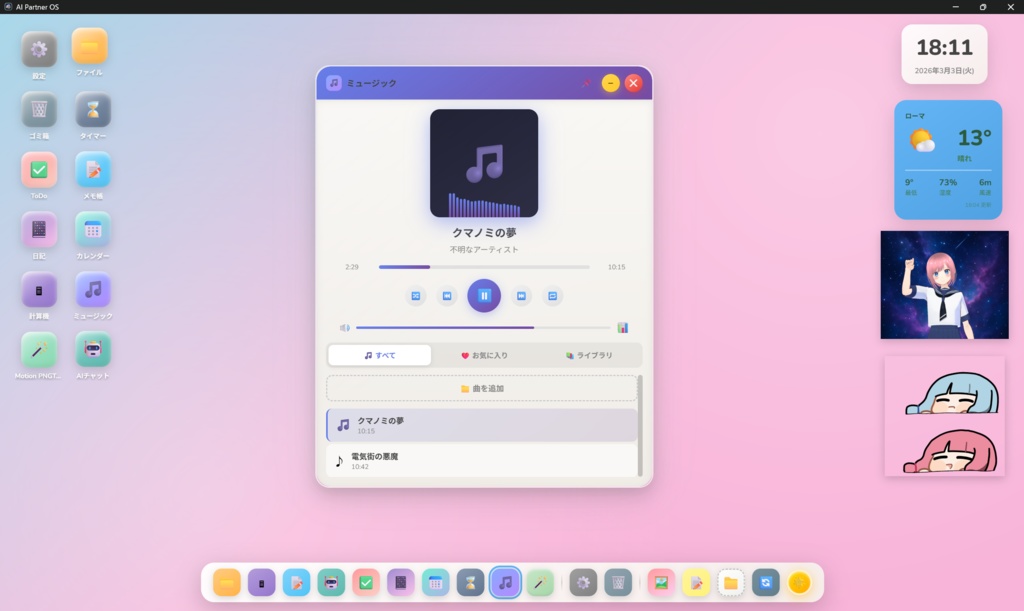The width and height of the screenshot is (1024, 611).
Task: Skip to the next track
Action: (x=521, y=296)
